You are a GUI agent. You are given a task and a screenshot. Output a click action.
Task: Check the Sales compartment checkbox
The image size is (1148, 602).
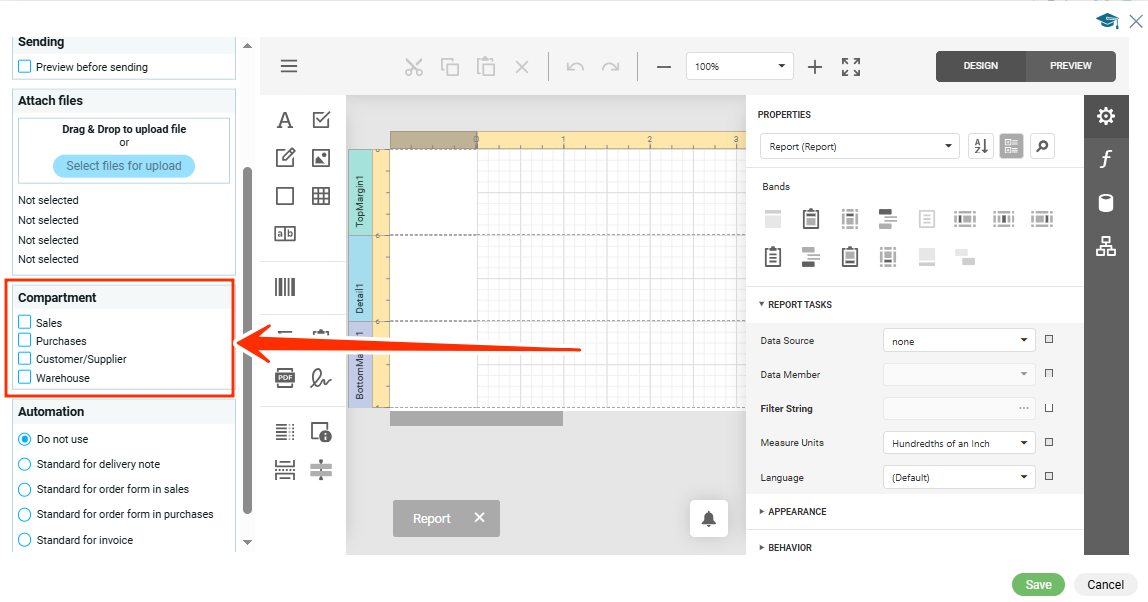tap(25, 322)
